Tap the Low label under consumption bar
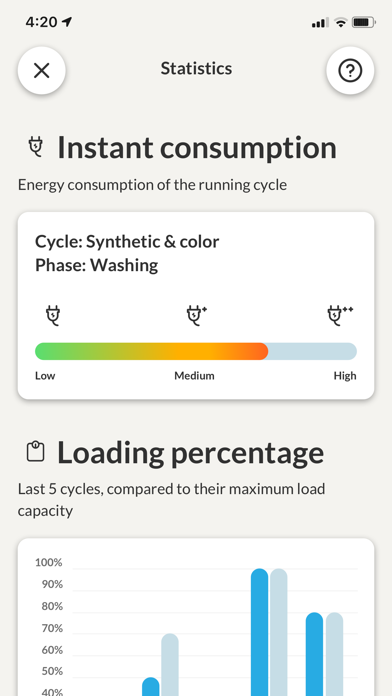 click(45, 376)
